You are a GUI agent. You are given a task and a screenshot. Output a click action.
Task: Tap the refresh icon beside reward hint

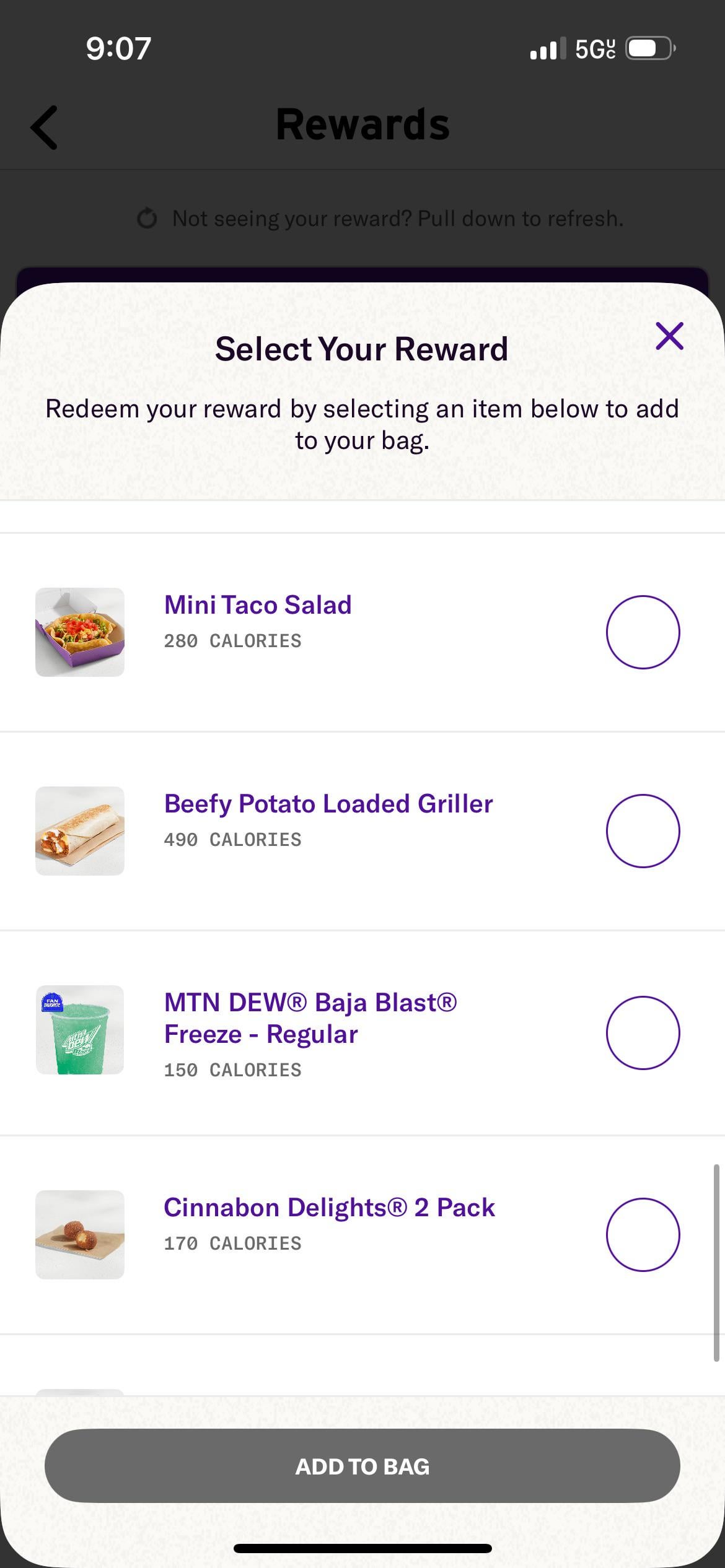tap(147, 219)
